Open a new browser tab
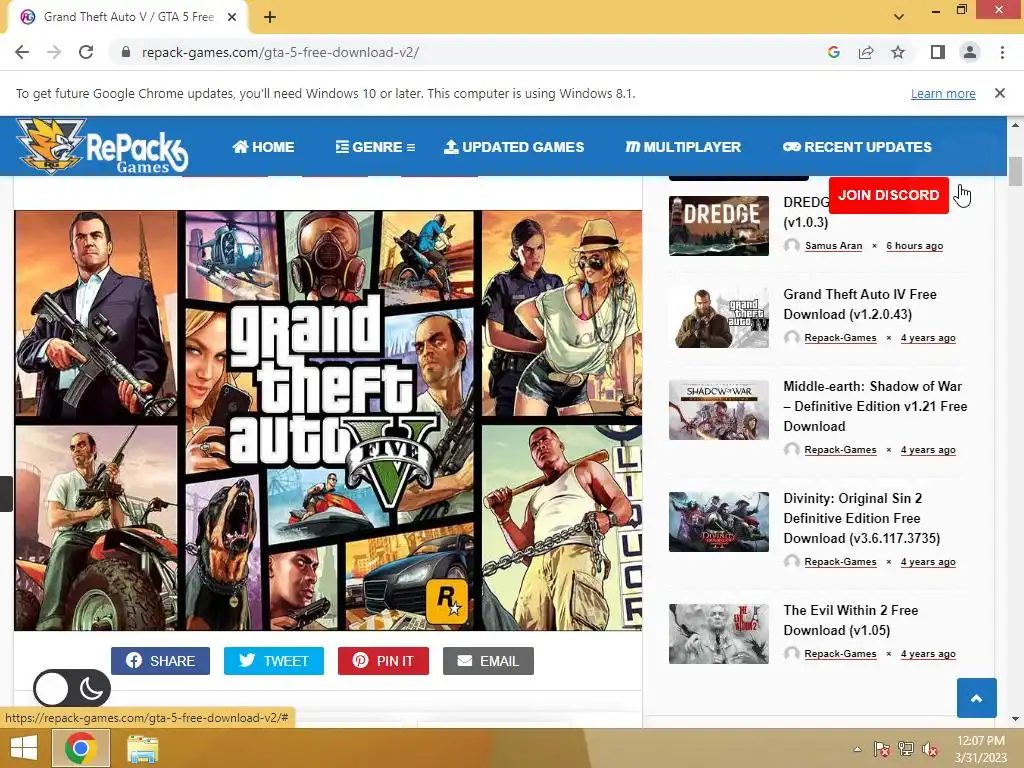This screenshot has width=1024, height=768. (270, 17)
